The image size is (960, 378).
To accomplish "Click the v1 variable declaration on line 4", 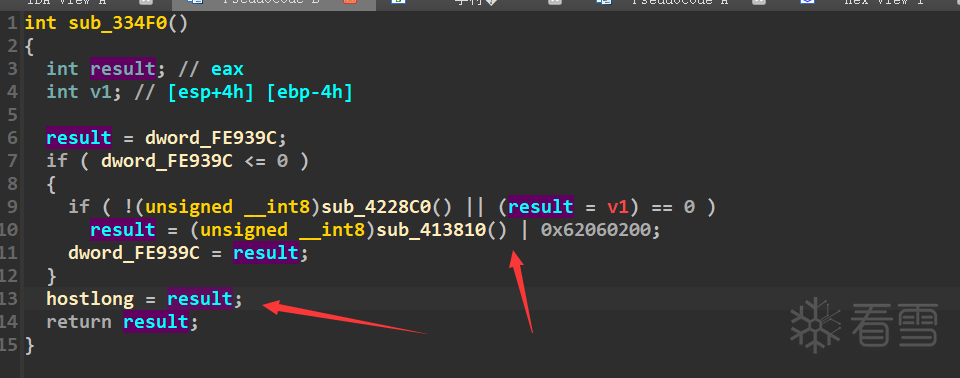I will tap(102, 92).
